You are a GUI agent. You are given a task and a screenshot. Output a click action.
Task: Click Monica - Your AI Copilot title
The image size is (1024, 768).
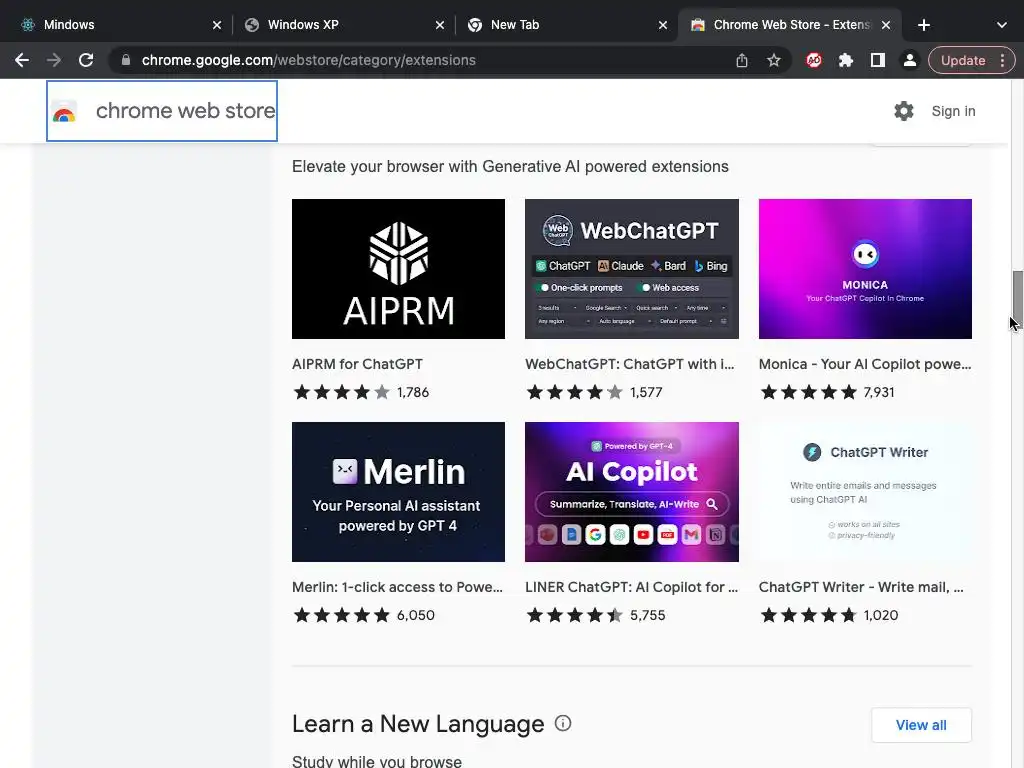[x=865, y=364]
